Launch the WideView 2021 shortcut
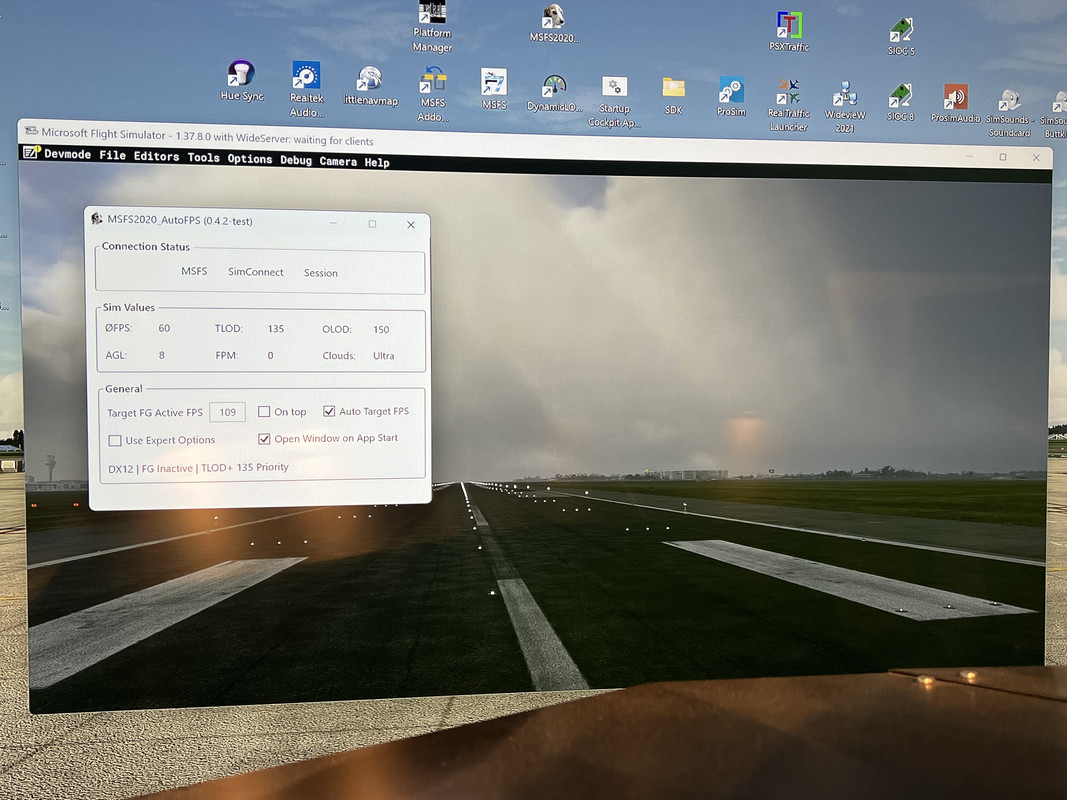Screen dimensions: 1067x800 845,107
